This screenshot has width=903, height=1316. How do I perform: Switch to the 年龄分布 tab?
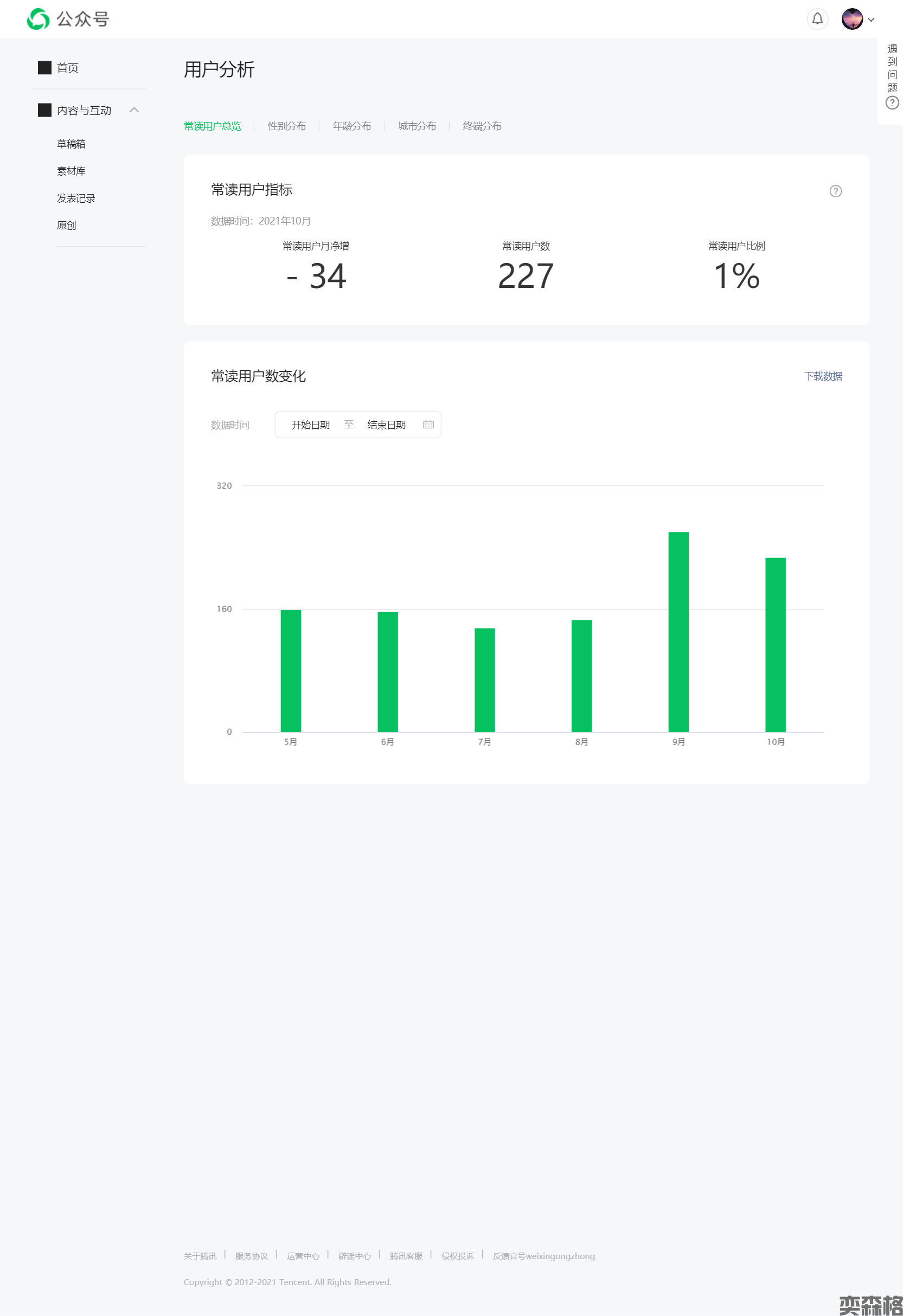click(x=352, y=126)
